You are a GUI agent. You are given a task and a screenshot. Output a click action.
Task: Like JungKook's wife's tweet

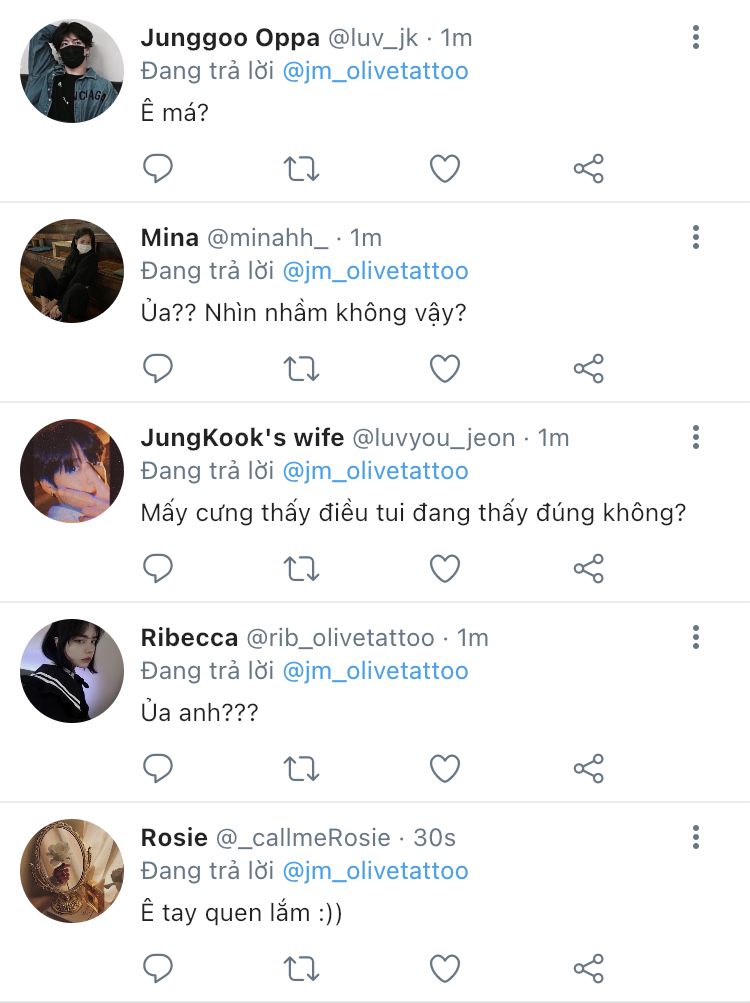coord(445,569)
